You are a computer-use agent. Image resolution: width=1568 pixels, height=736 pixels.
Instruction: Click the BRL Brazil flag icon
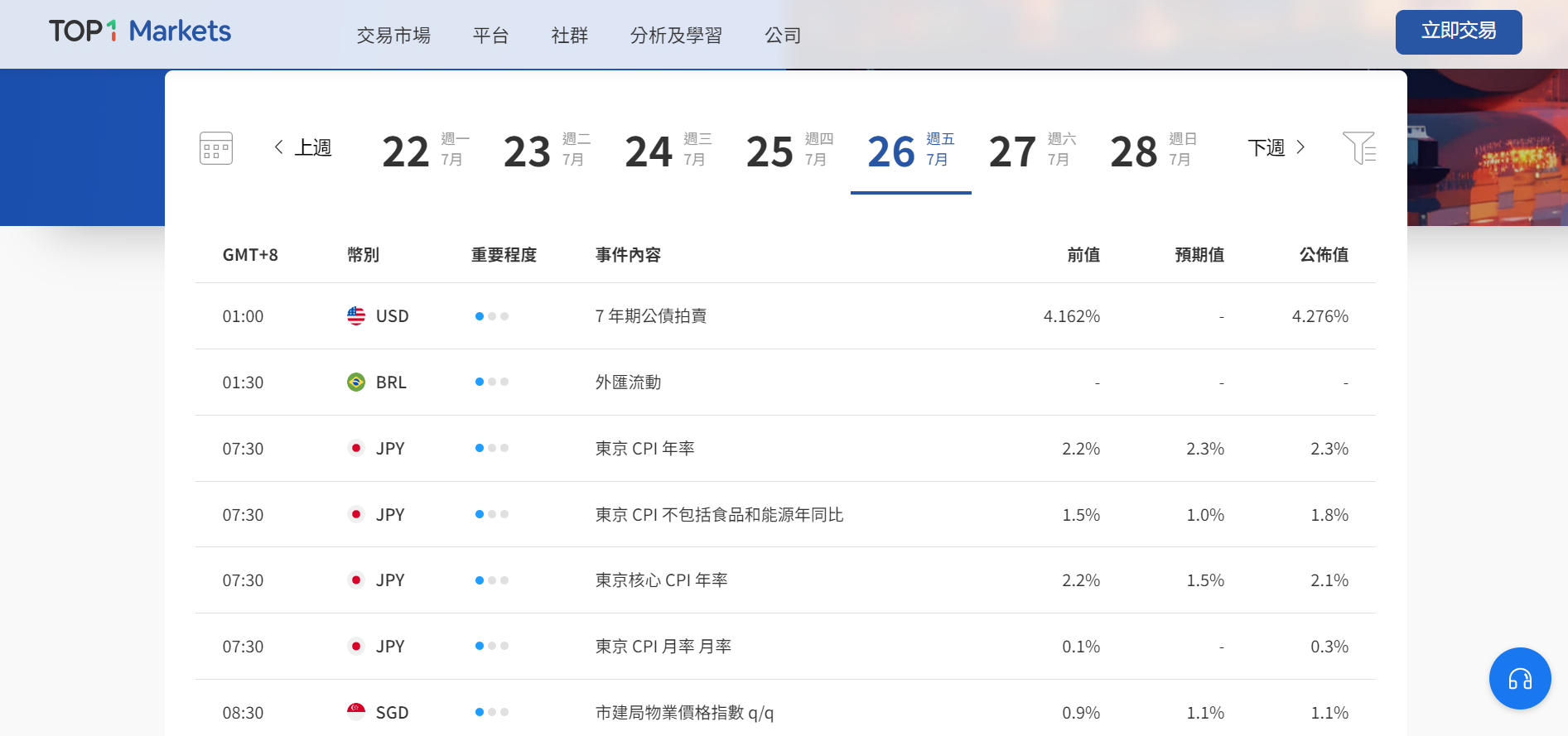click(356, 382)
